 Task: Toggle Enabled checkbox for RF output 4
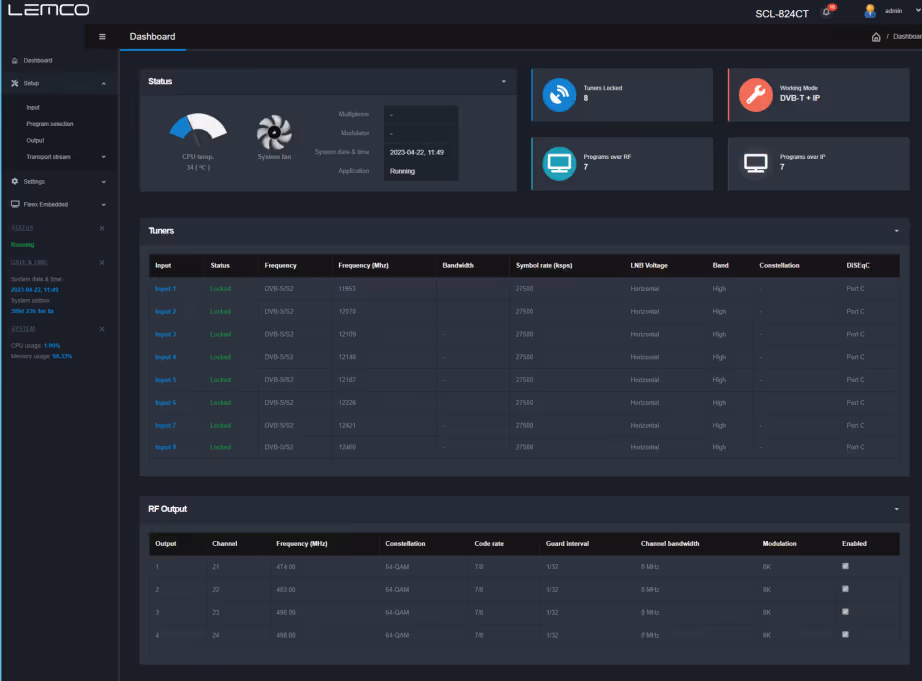(x=845, y=635)
